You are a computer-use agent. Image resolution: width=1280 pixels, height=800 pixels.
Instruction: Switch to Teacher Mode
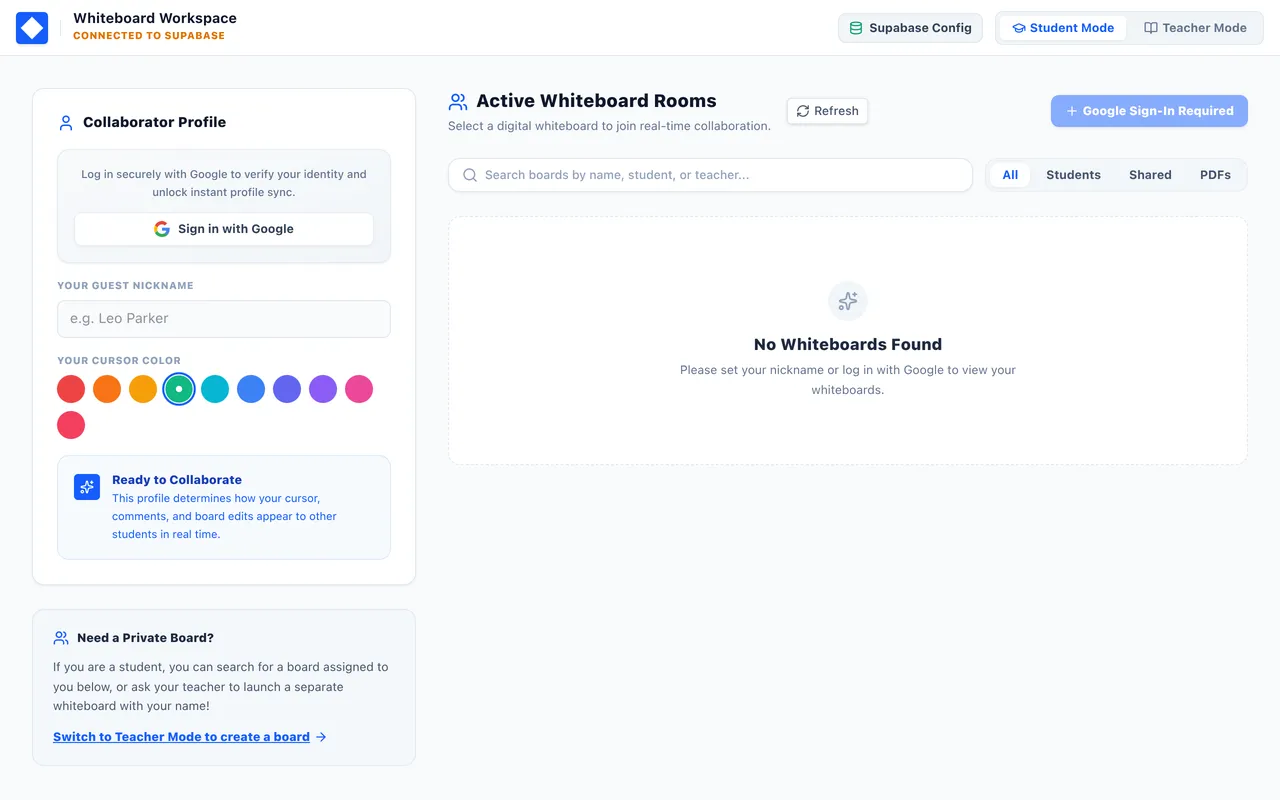point(1195,28)
